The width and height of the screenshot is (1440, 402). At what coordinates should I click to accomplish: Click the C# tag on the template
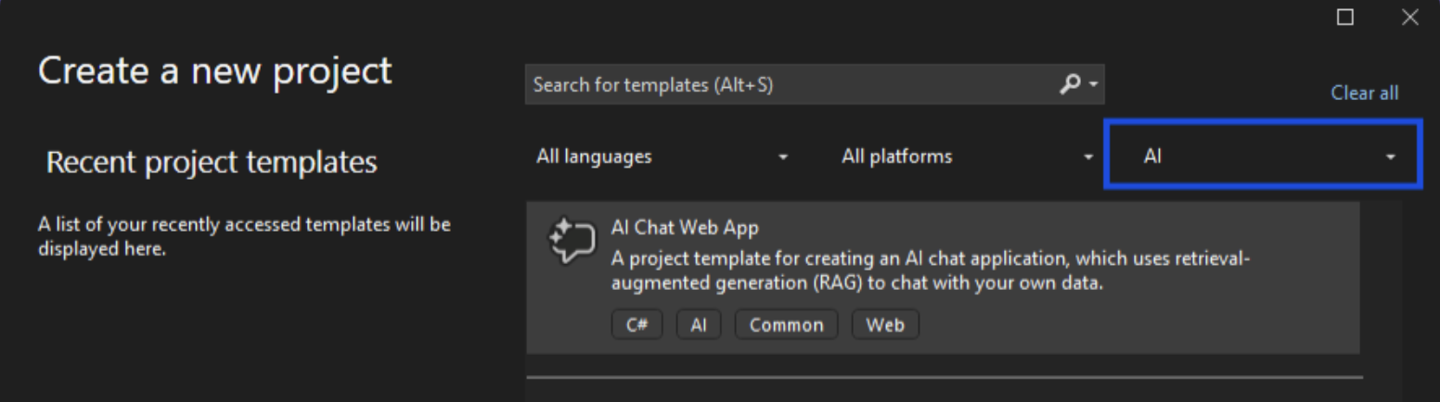(x=637, y=325)
